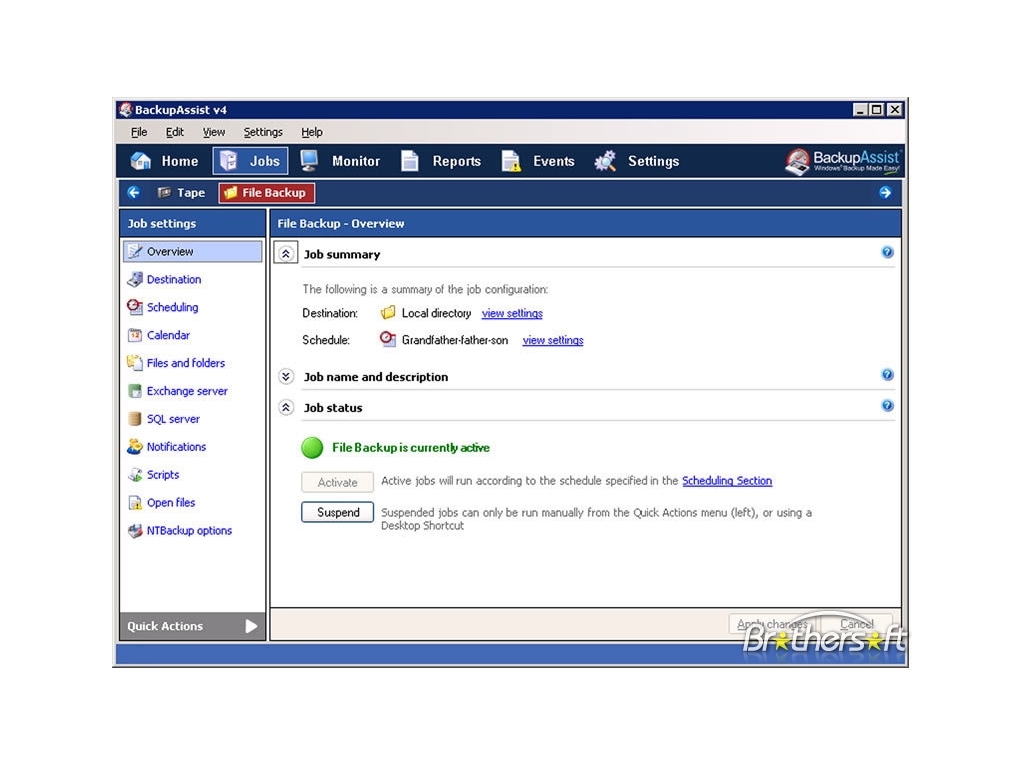Click the Exchange server icon
Image resolution: width=1024 pixels, height=768 pixels.
(135, 391)
